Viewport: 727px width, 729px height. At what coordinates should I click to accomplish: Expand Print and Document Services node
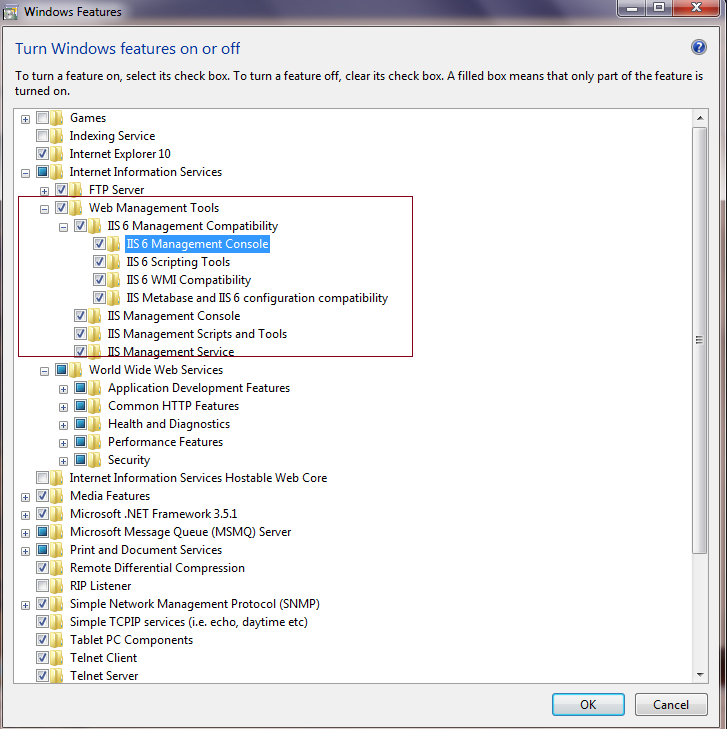coord(26,551)
